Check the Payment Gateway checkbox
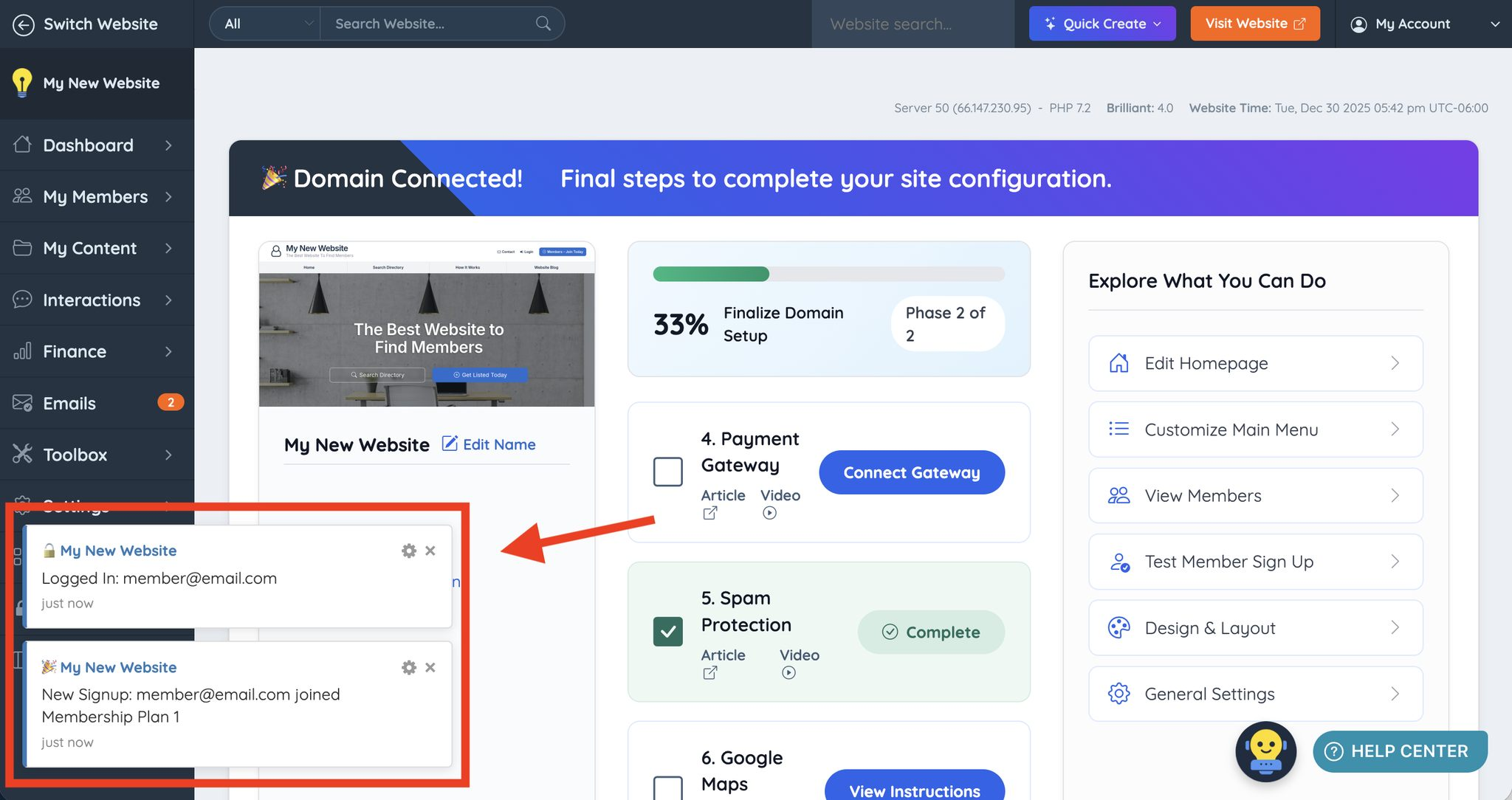 pyautogui.click(x=667, y=472)
